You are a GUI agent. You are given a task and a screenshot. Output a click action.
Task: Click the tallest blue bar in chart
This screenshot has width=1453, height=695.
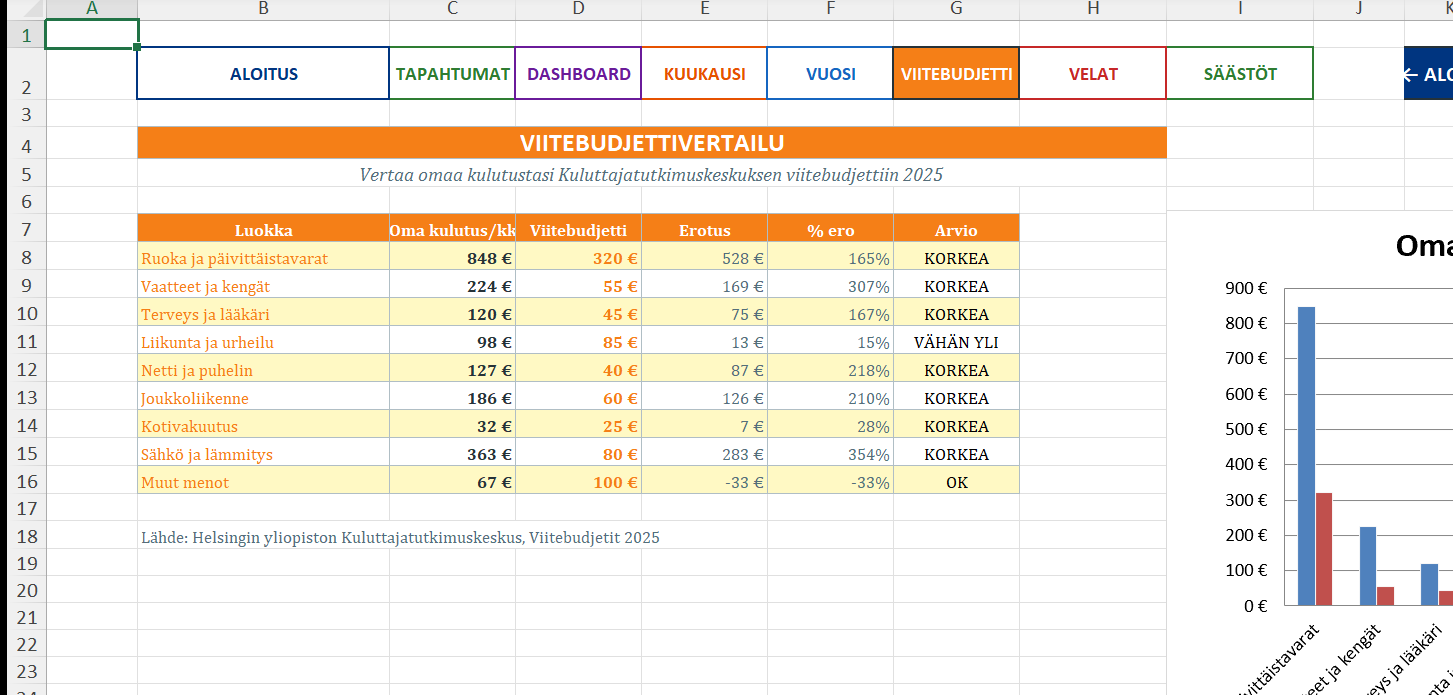[x=1306, y=456]
